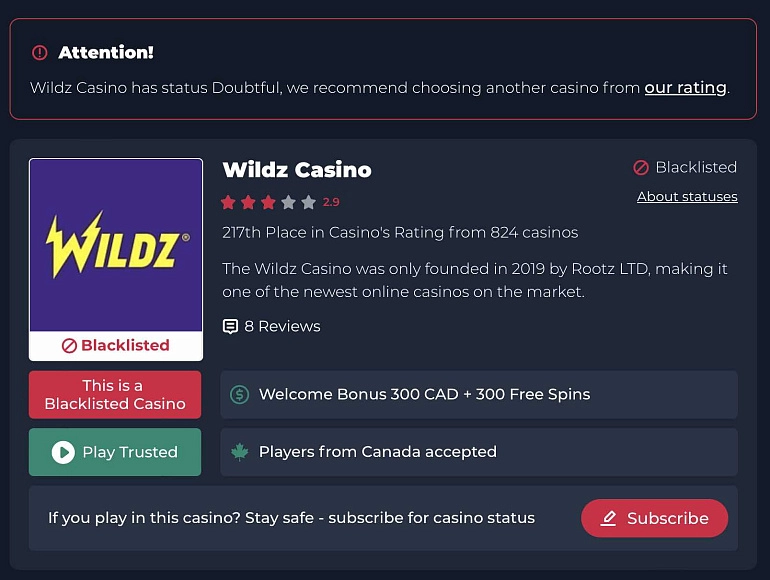Click the red 'This is a Blacklisted Casino' button
This screenshot has height=580, width=770.
115,395
